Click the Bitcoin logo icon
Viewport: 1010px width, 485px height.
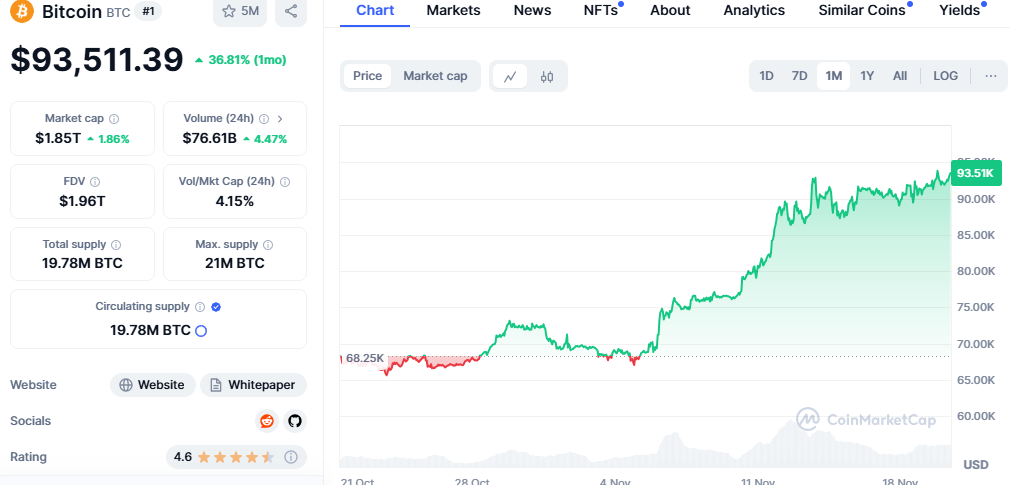pos(21,11)
